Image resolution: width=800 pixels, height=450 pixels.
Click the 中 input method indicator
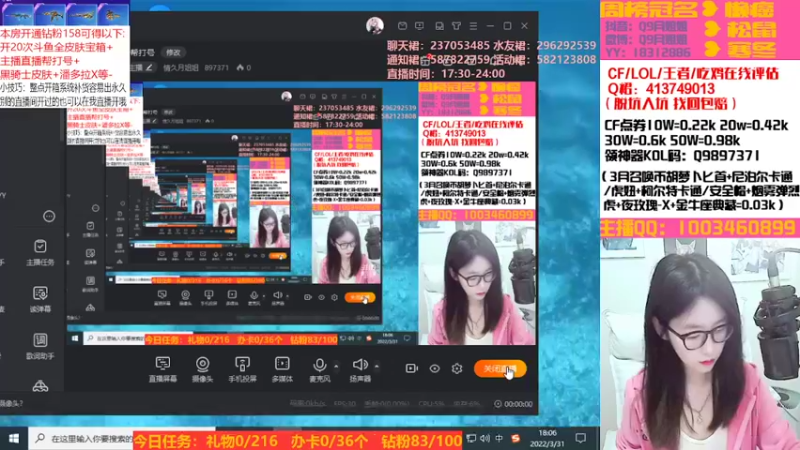[499, 438]
